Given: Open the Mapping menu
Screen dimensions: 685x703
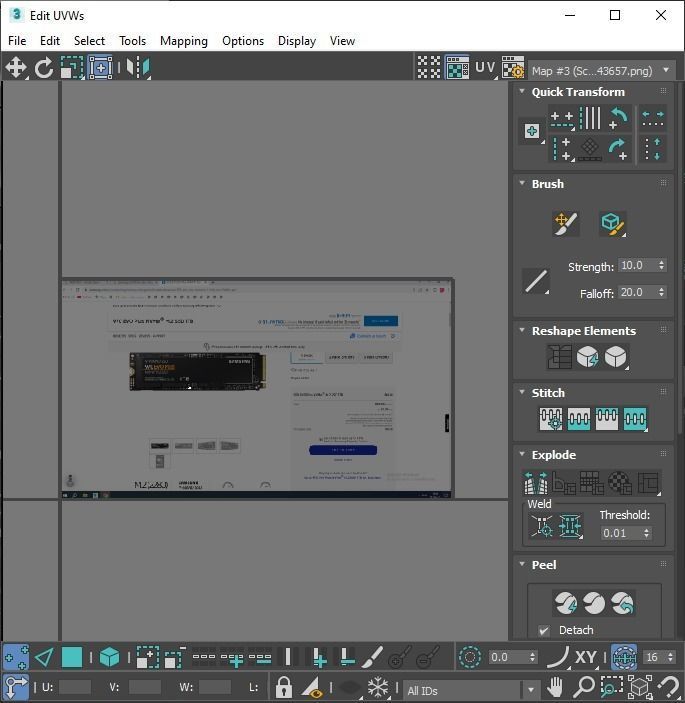Looking at the screenshot, I should (184, 41).
